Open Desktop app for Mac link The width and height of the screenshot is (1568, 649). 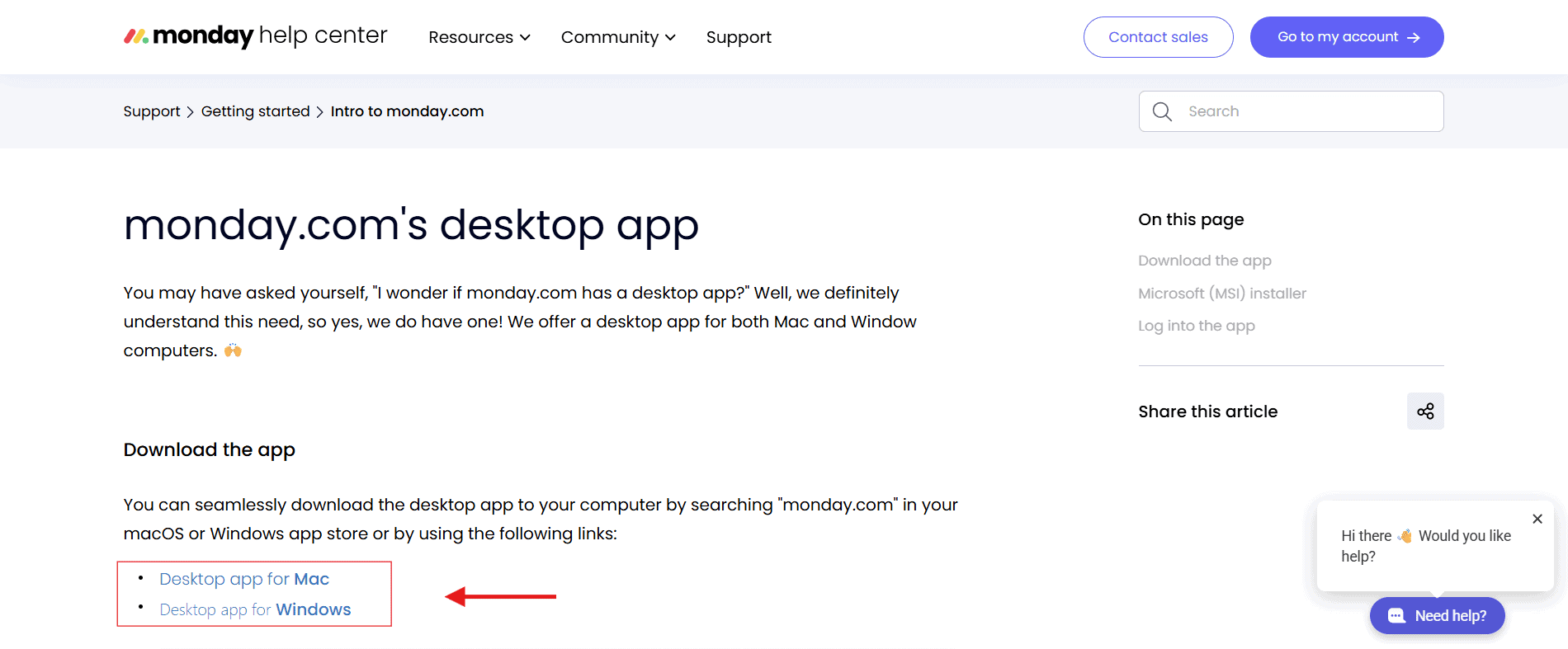[x=244, y=579]
